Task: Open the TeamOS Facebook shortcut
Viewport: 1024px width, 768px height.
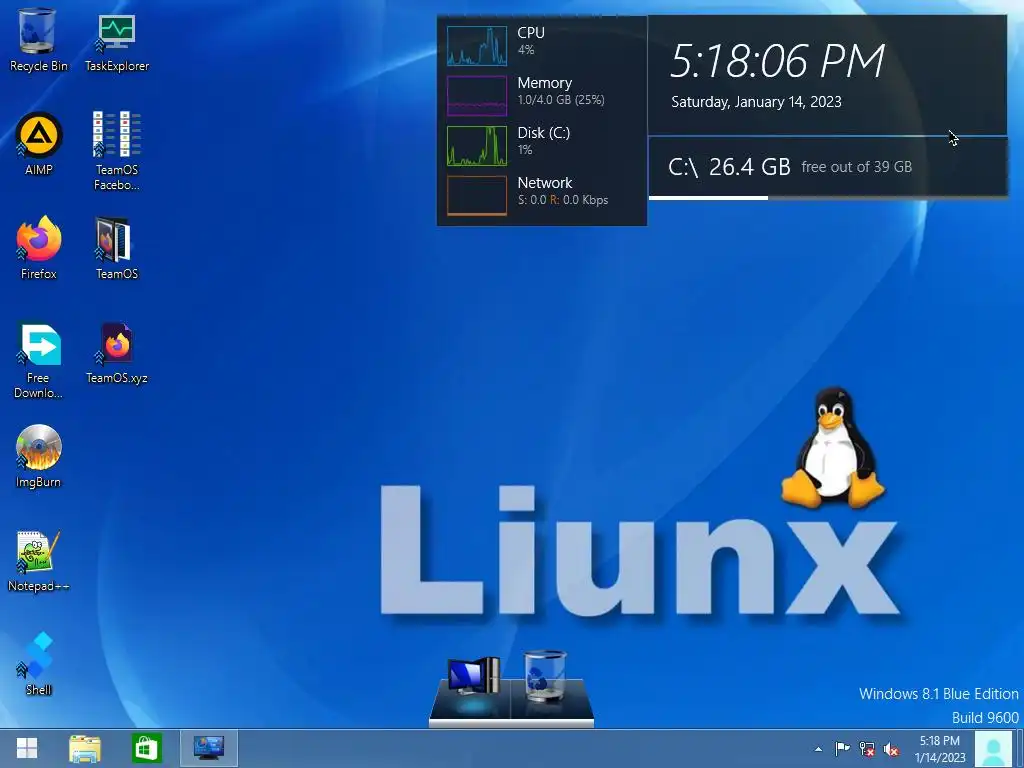Action: tap(116, 151)
